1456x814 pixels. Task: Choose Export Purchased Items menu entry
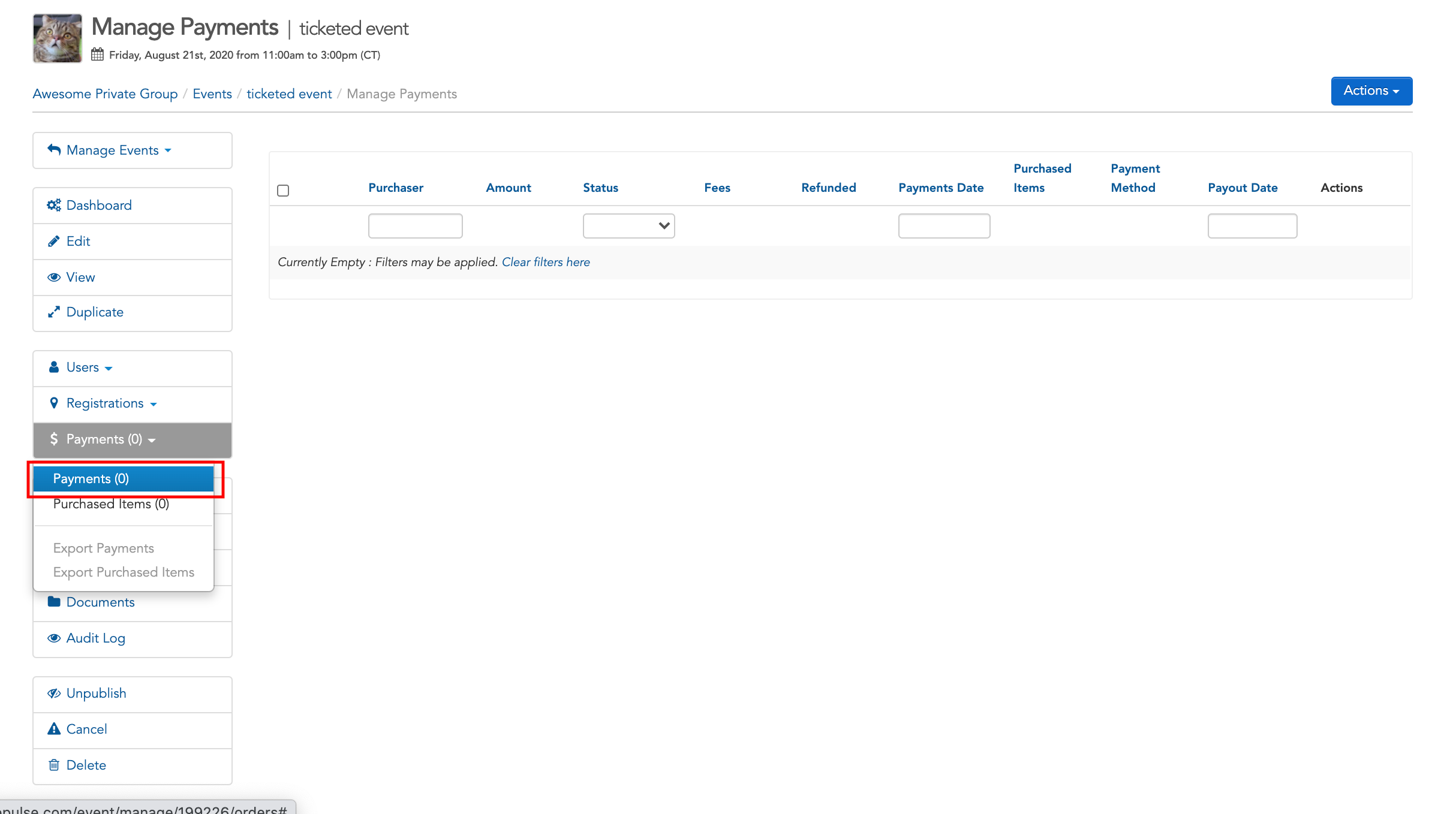[x=124, y=572]
